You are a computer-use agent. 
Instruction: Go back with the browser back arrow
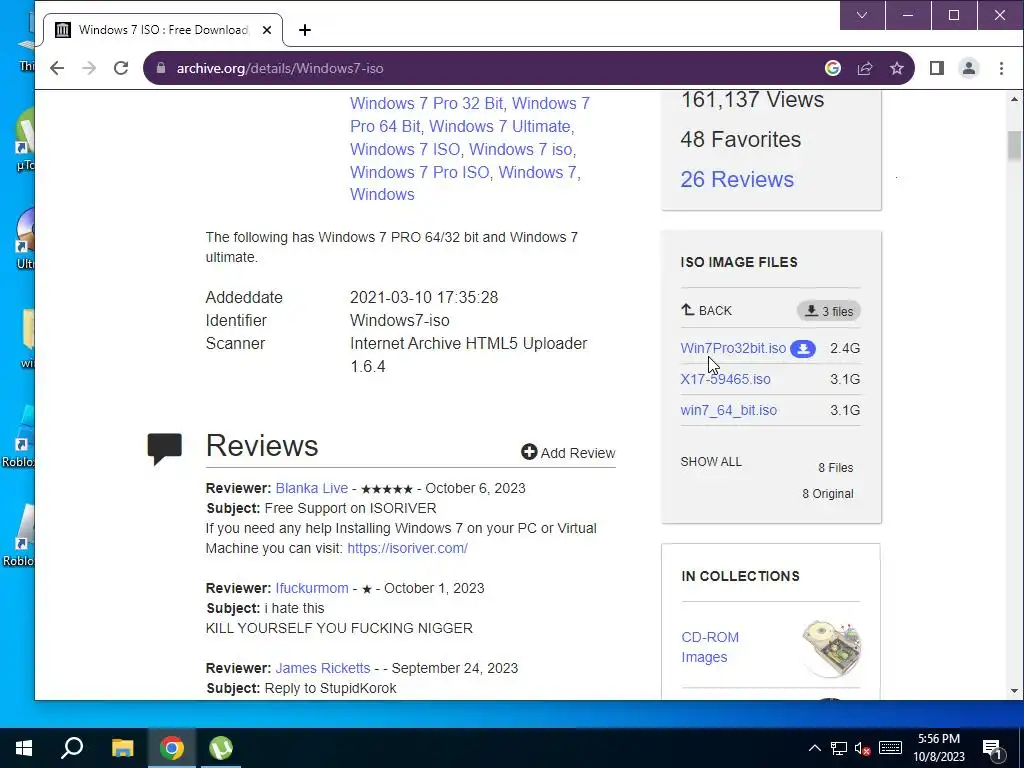(57, 68)
